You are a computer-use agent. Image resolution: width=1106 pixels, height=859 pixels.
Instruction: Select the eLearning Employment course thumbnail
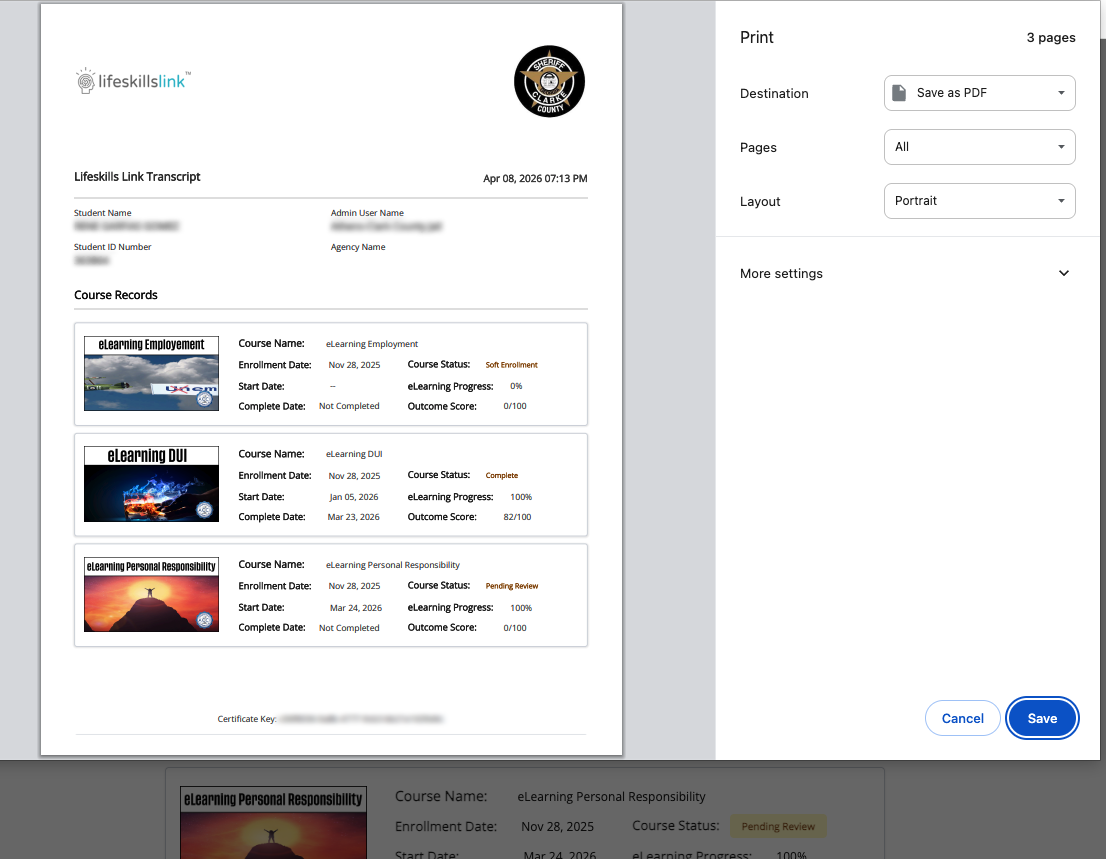(x=151, y=373)
